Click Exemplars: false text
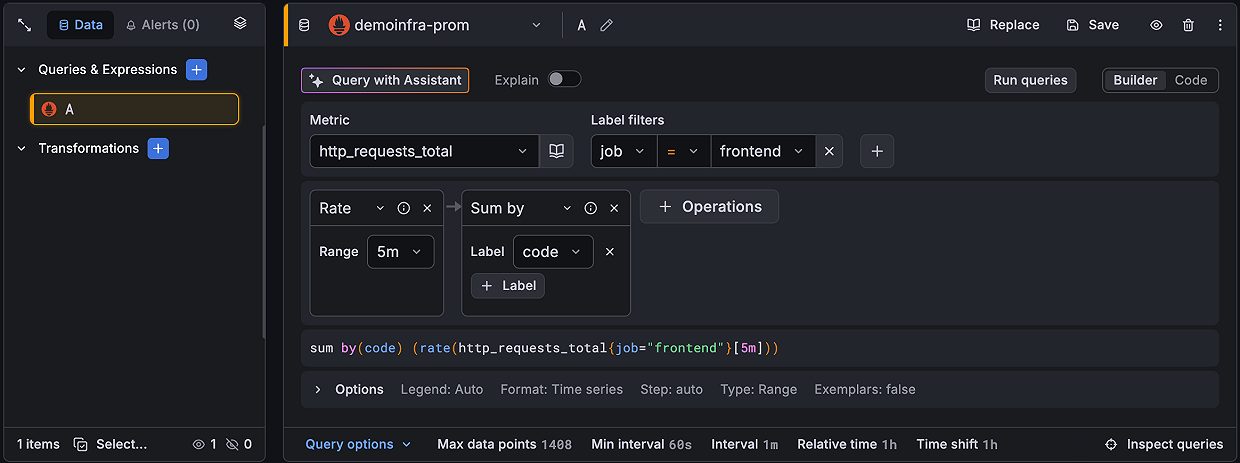 pyautogui.click(x=865, y=389)
